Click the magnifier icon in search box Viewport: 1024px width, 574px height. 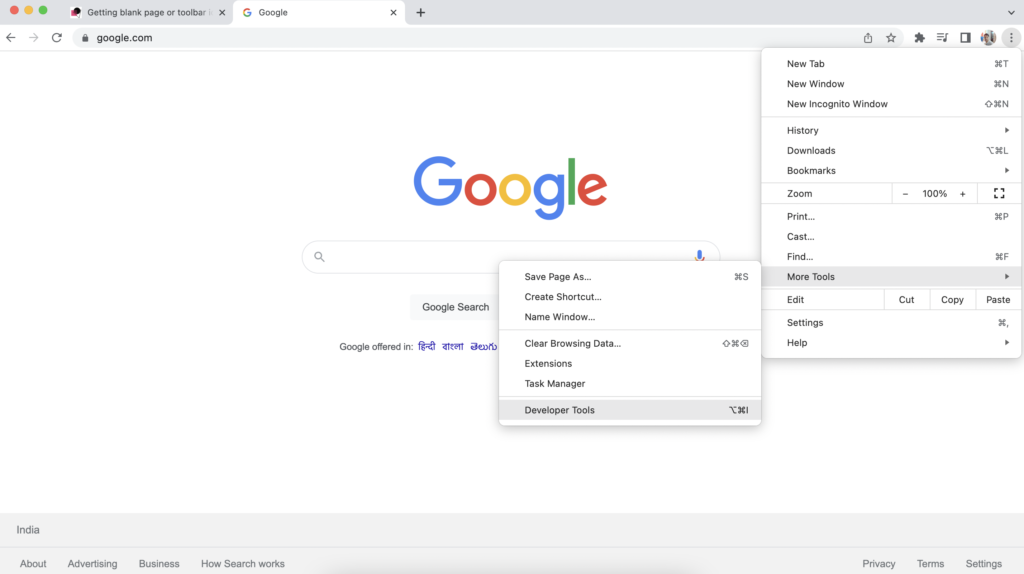[319, 257]
